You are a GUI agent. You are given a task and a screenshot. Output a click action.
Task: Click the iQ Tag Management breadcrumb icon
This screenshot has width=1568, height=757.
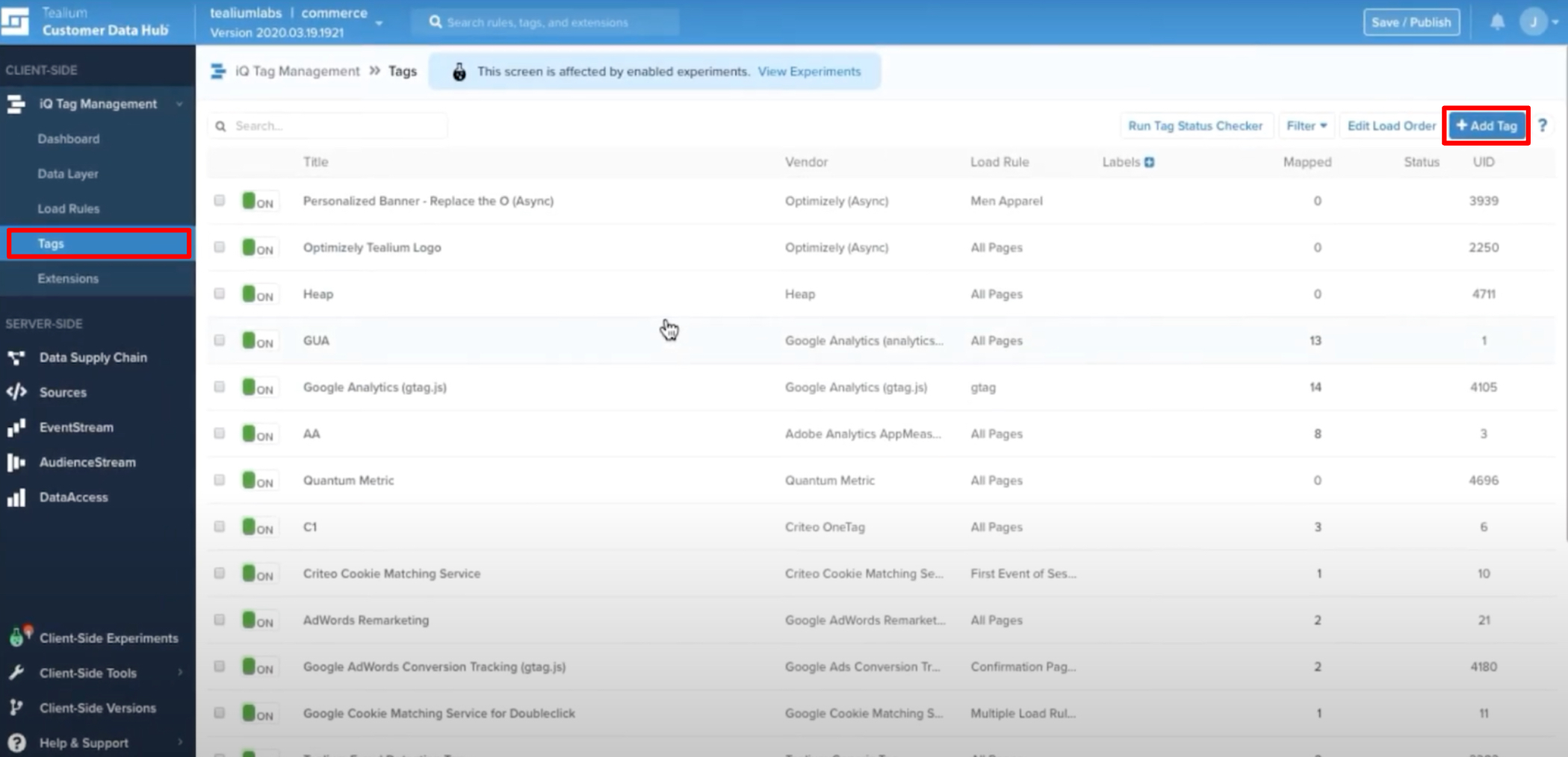(x=218, y=71)
